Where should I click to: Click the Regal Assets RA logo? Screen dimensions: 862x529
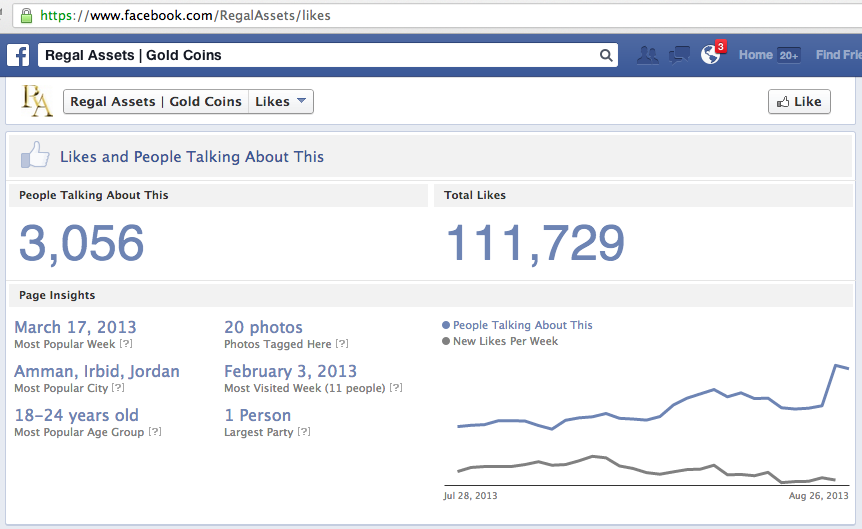click(37, 101)
